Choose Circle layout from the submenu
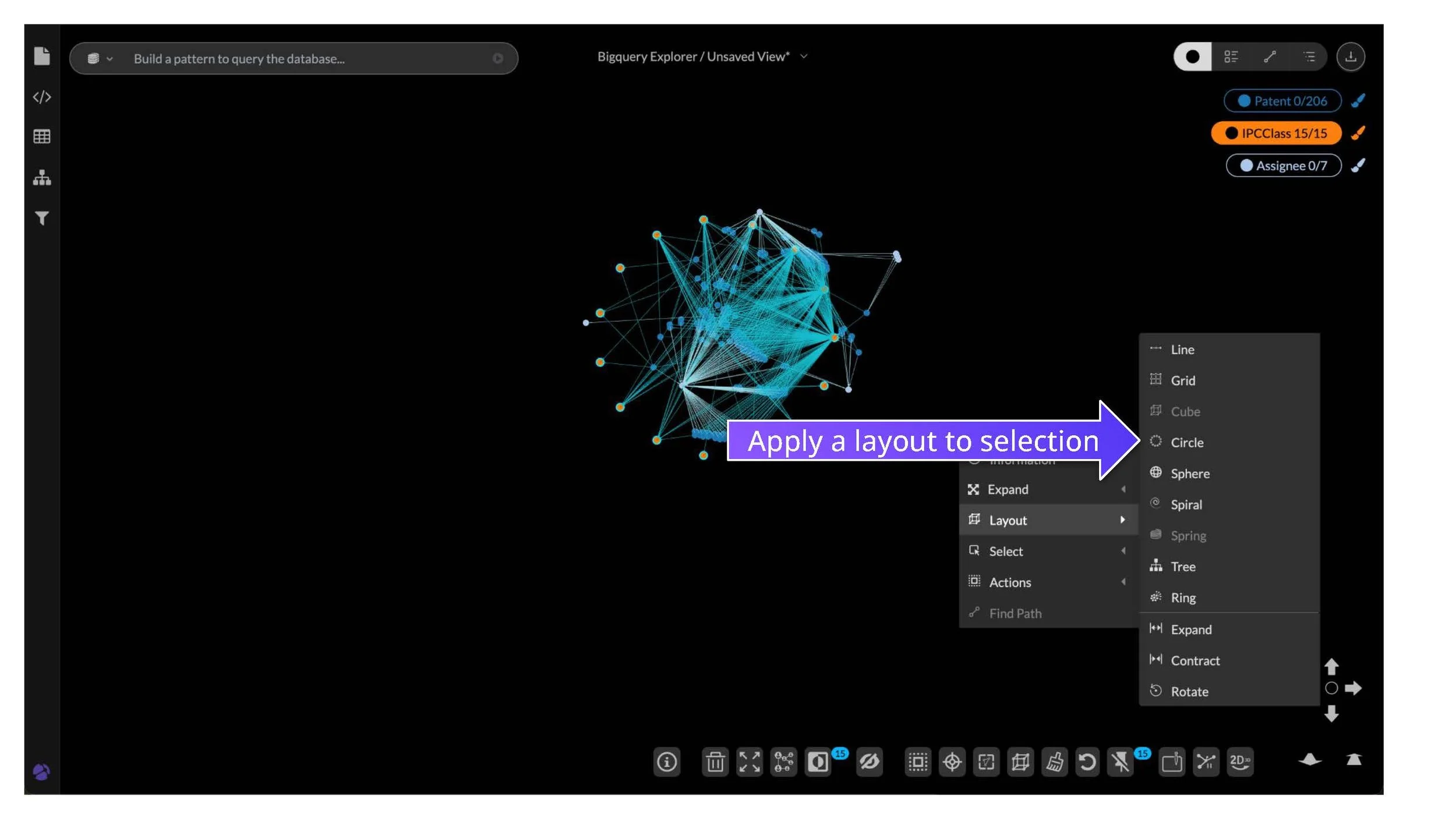 pos(1186,443)
